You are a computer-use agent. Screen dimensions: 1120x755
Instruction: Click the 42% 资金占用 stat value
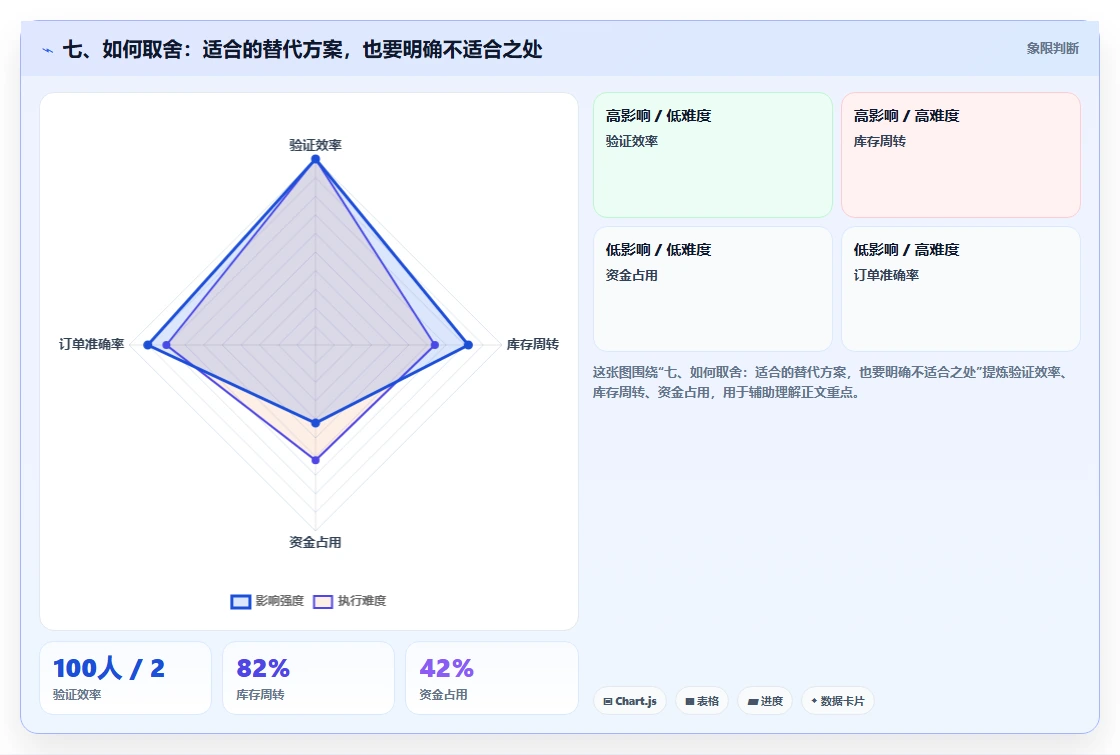click(446, 669)
